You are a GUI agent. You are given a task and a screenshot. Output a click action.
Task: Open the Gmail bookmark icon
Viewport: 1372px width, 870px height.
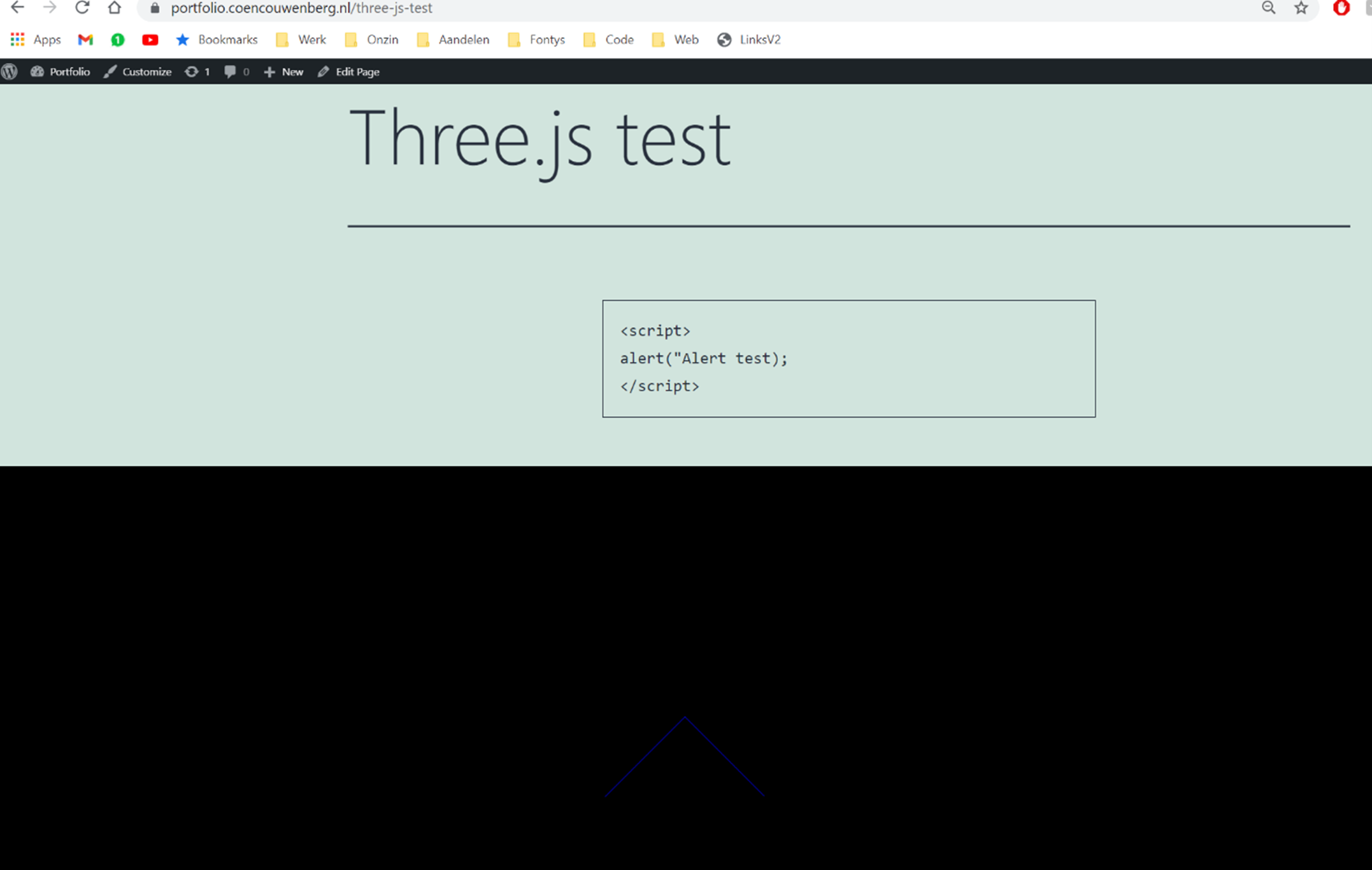tap(85, 39)
